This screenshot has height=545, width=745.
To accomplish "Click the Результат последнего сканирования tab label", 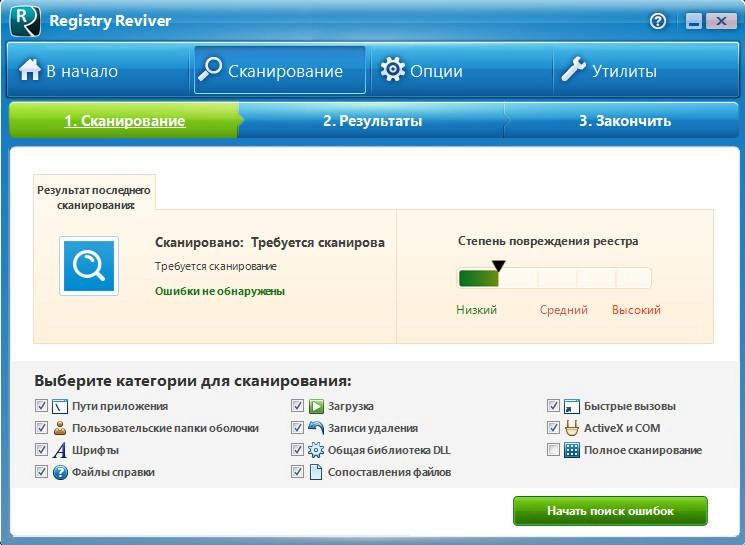I will coord(94,198).
